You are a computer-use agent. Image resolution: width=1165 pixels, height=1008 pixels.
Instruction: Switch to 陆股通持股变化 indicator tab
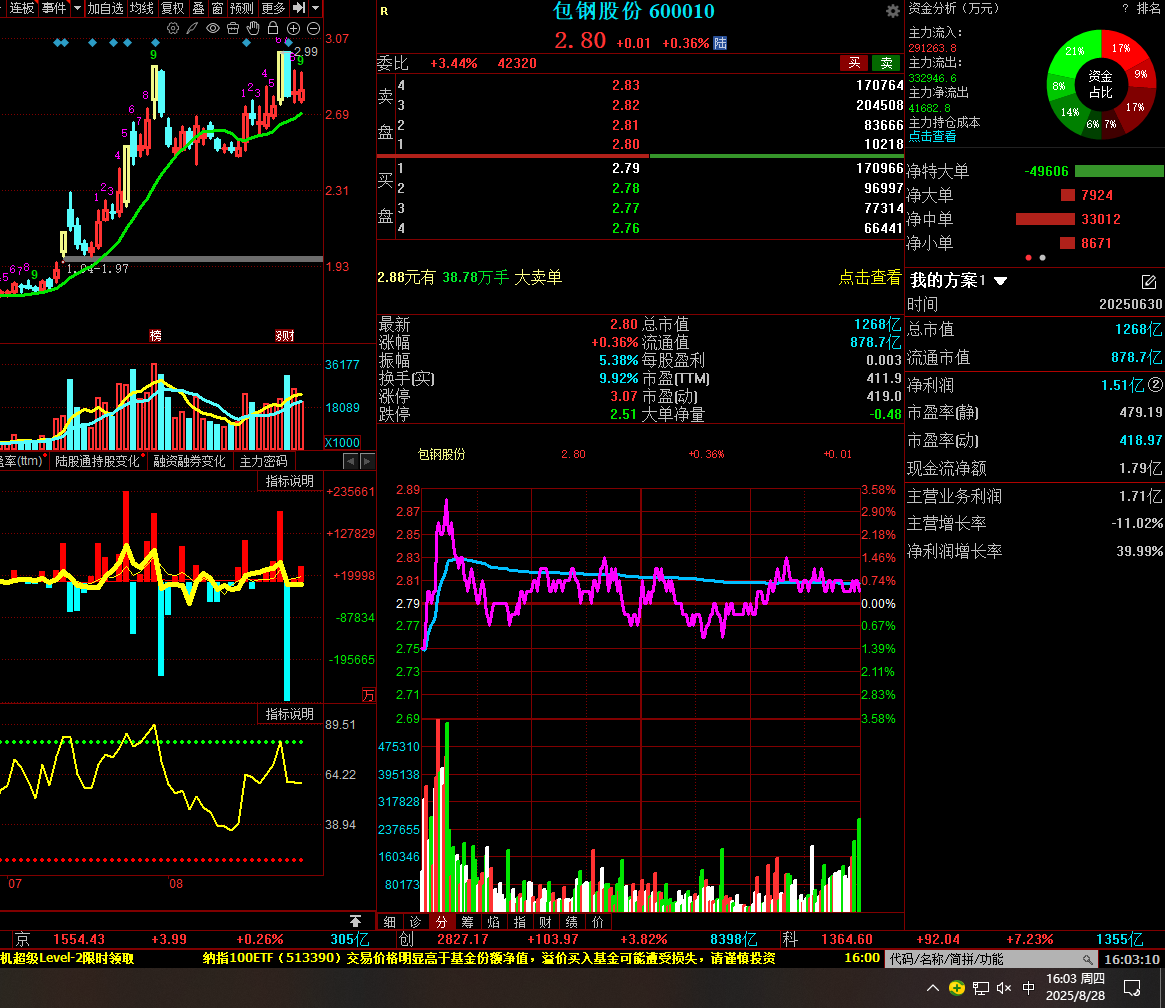(97, 461)
